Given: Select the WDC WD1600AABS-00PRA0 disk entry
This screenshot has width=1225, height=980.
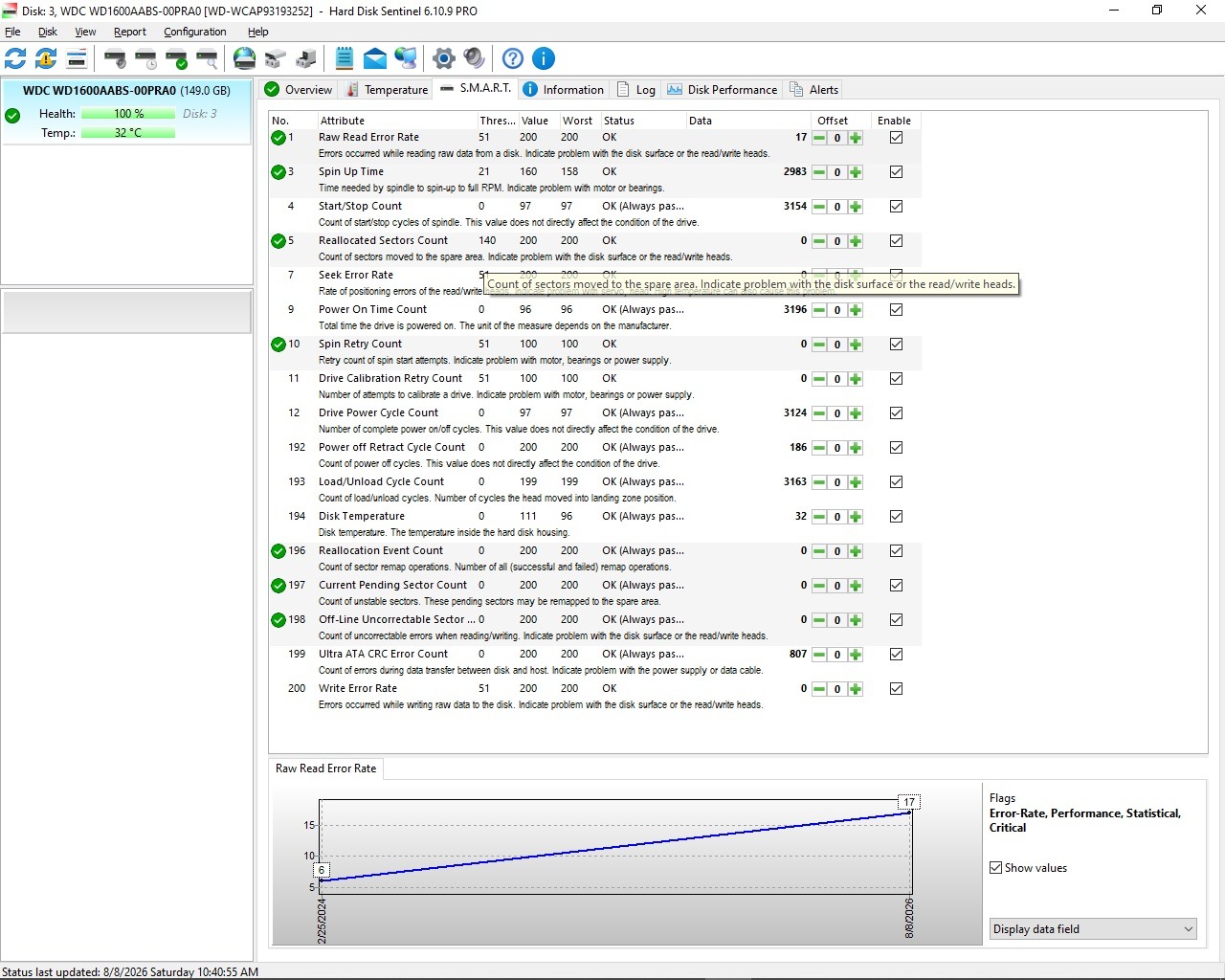Looking at the screenshot, I should point(126,112).
